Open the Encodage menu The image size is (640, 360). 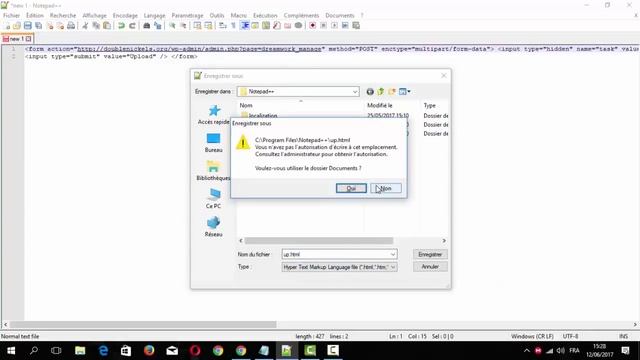pos(125,16)
